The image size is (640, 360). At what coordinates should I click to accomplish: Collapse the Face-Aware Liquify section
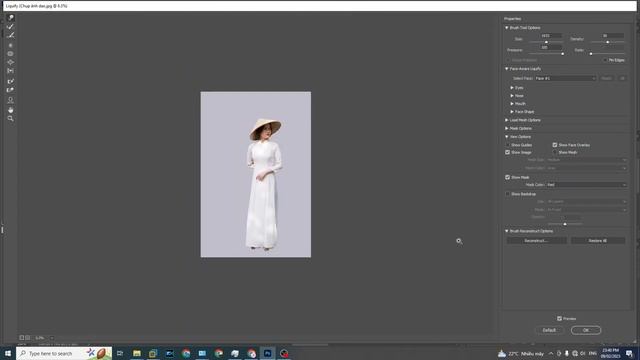point(507,69)
